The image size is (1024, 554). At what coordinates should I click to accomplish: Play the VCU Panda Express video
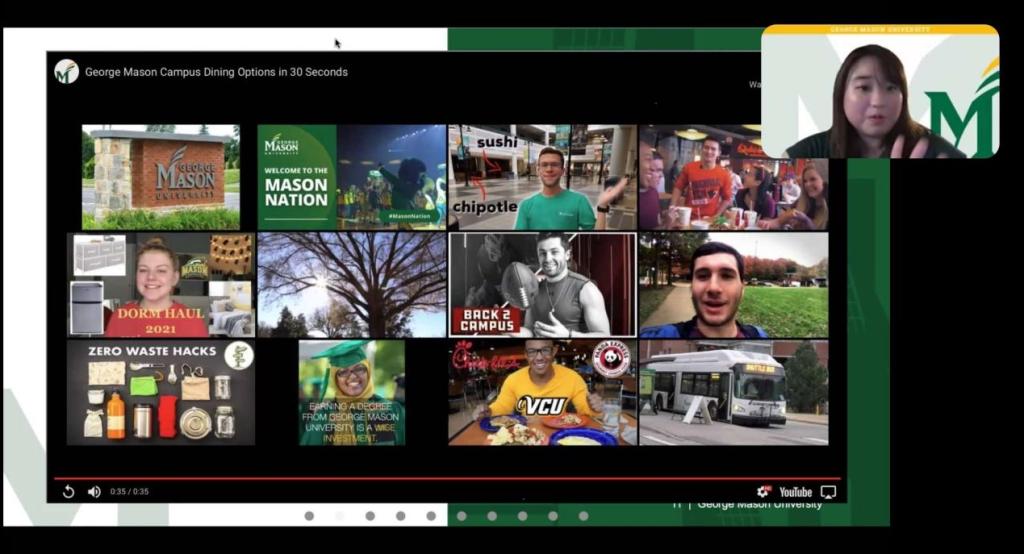pyautogui.click(x=542, y=392)
